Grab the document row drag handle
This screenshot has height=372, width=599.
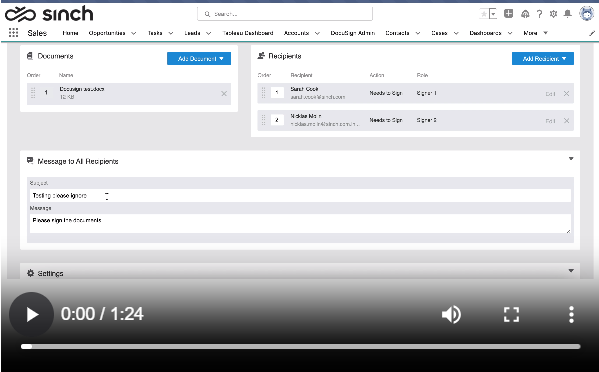pyautogui.click(x=33, y=93)
